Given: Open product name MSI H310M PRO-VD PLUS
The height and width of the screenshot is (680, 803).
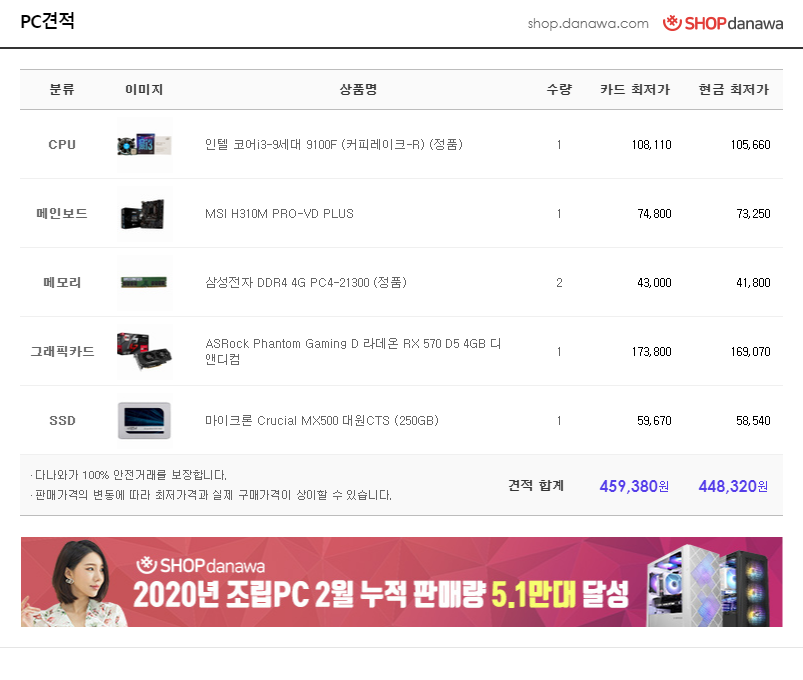Looking at the screenshot, I should pos(279,214).
